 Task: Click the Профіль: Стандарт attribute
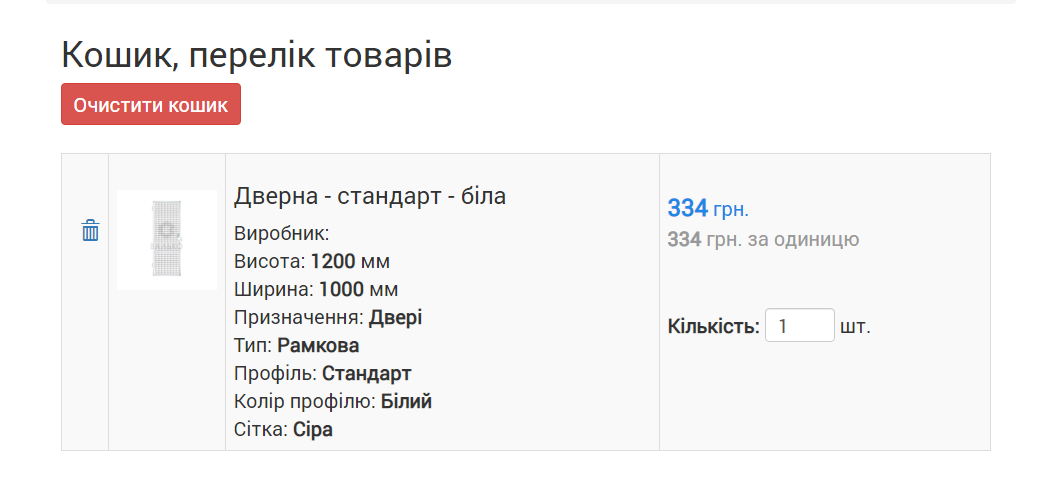tap(323, 374)
